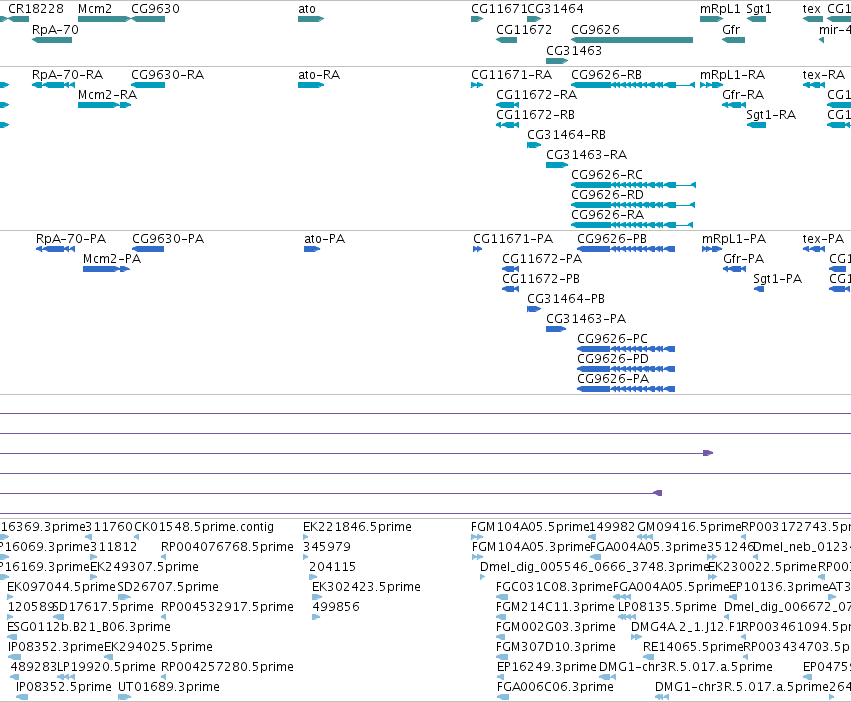This screenshot has width=851, height=702.
Task: Click the FGM002G03.3prime EST label
Action: [x=556, y=627]
